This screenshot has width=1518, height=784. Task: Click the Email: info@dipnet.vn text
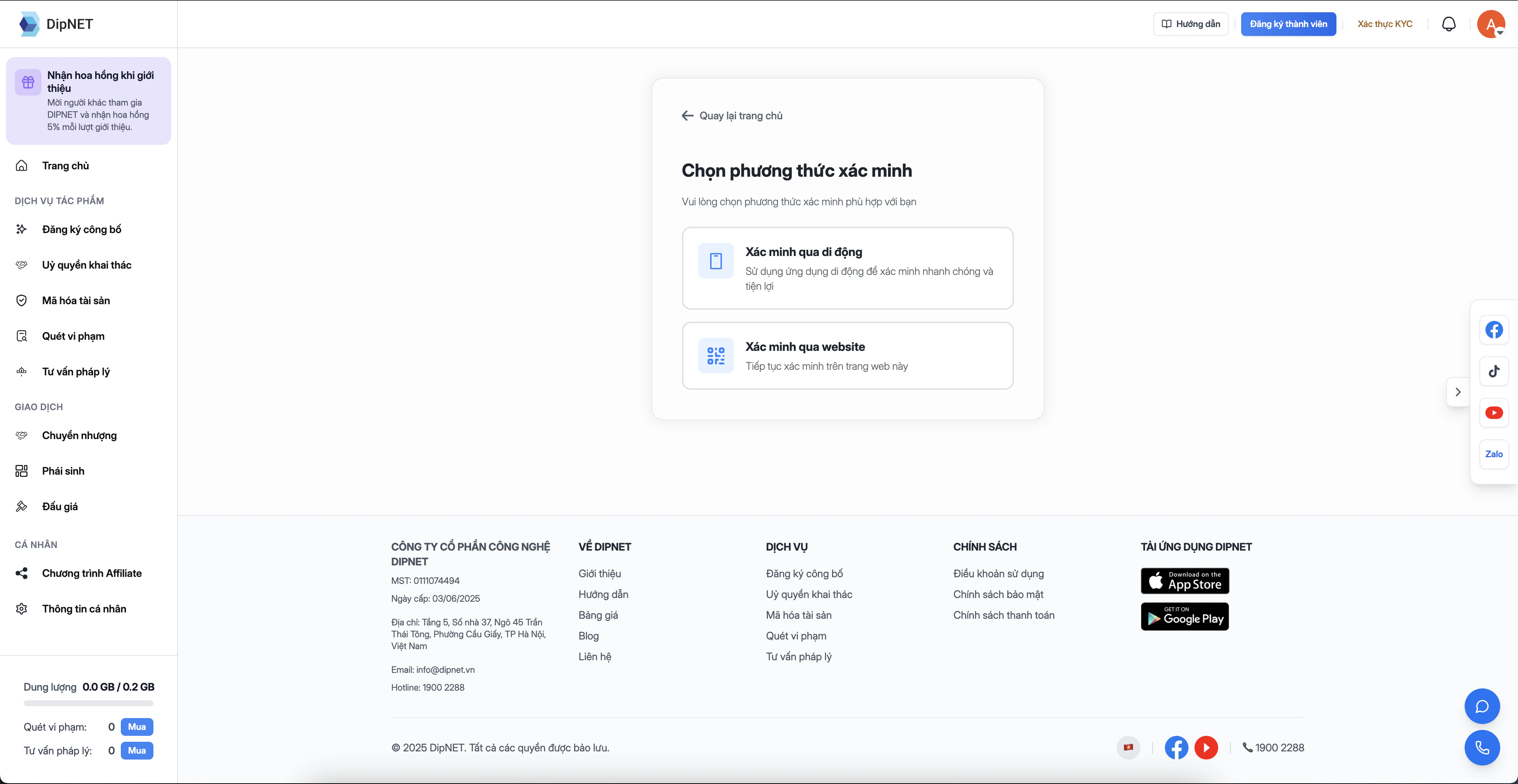[433, 670]
